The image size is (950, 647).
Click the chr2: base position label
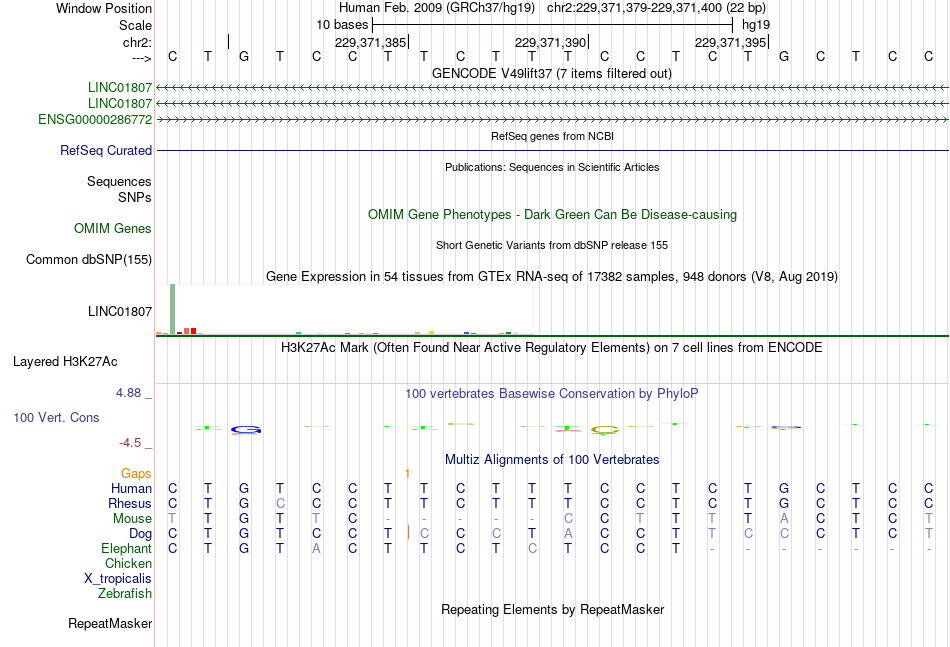(138, 43)
